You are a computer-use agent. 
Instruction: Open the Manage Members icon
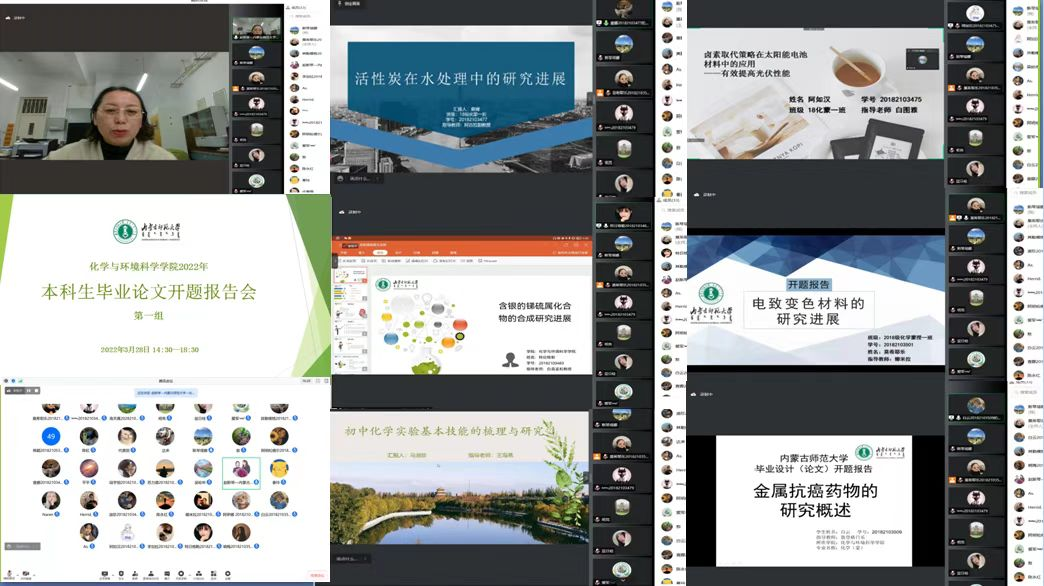[x=150, y=574]
